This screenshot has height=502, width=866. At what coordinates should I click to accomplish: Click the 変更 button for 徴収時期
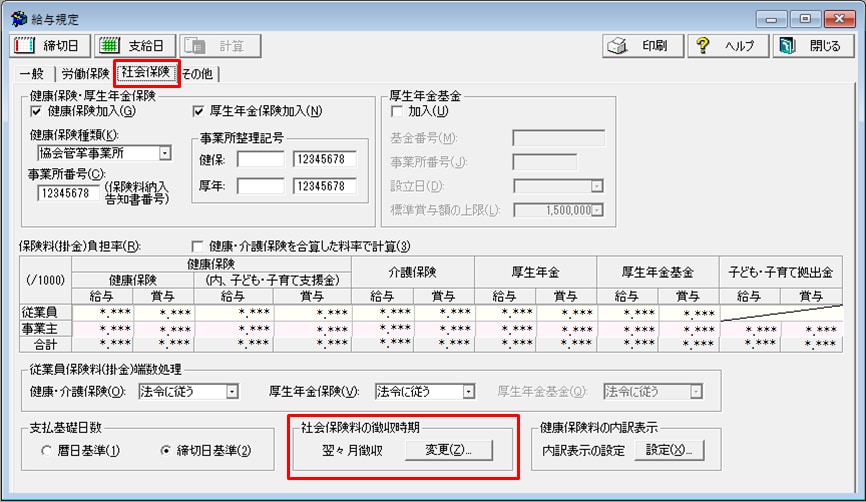[x=448, y=450]
